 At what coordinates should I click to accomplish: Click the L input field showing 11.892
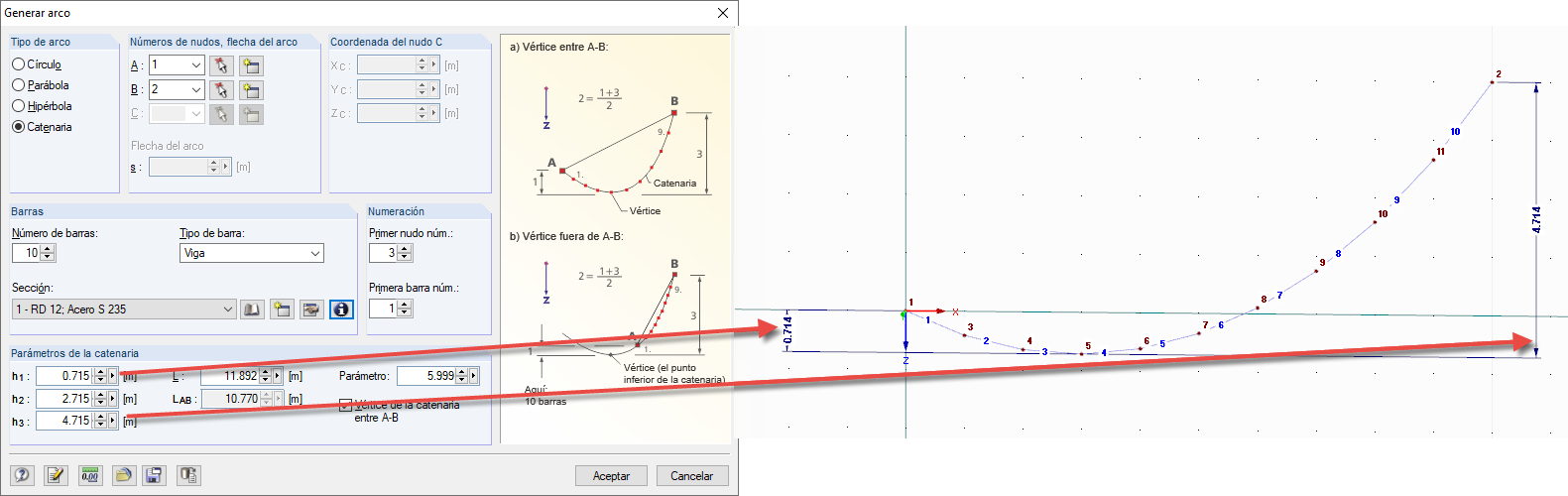230,376
